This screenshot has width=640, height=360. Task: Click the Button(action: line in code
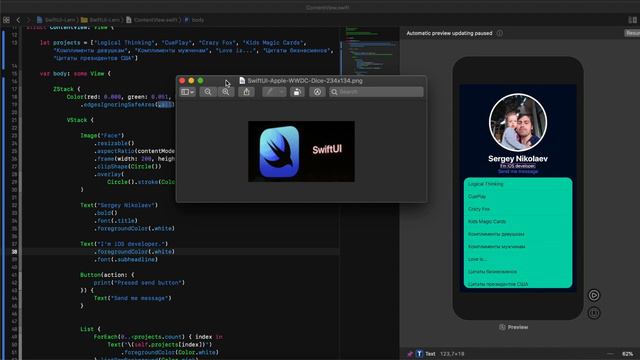coord(107,275)
